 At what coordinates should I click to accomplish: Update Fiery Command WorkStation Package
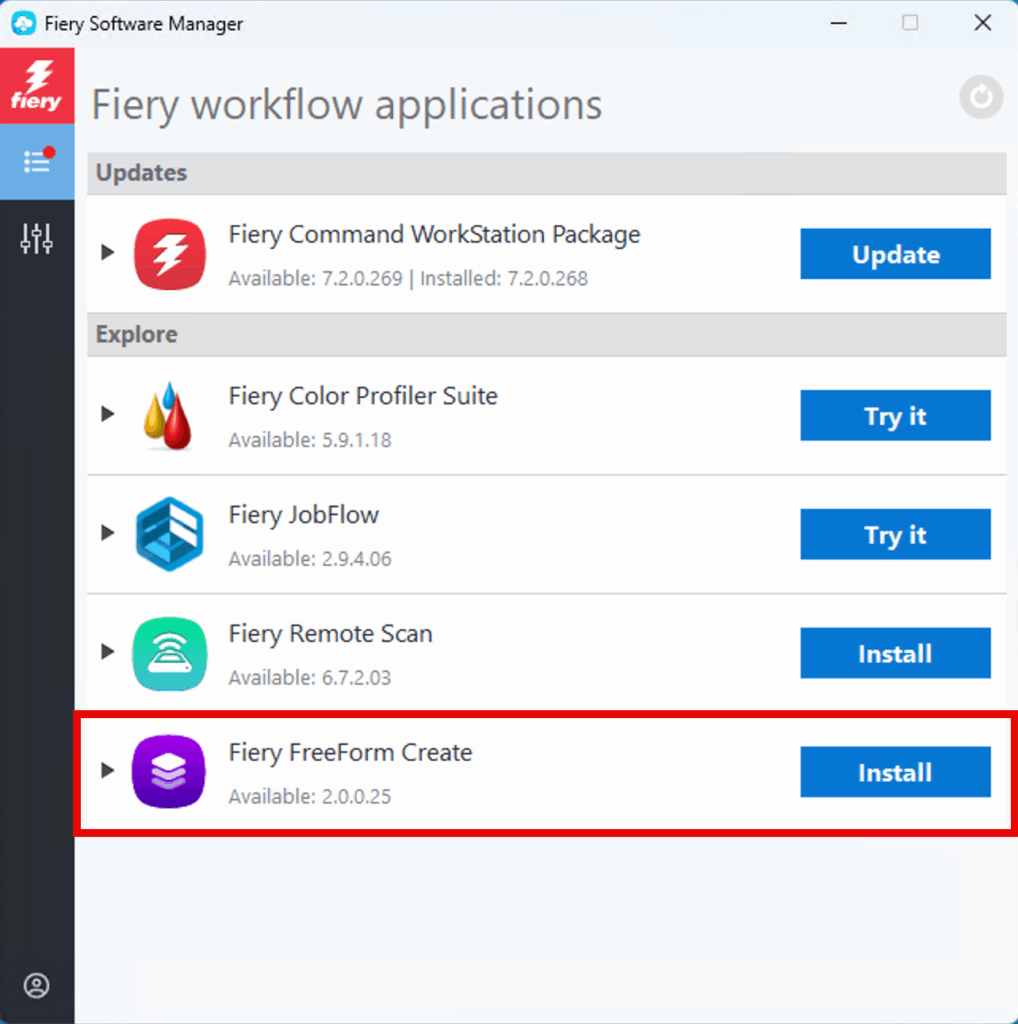point(895,254)
